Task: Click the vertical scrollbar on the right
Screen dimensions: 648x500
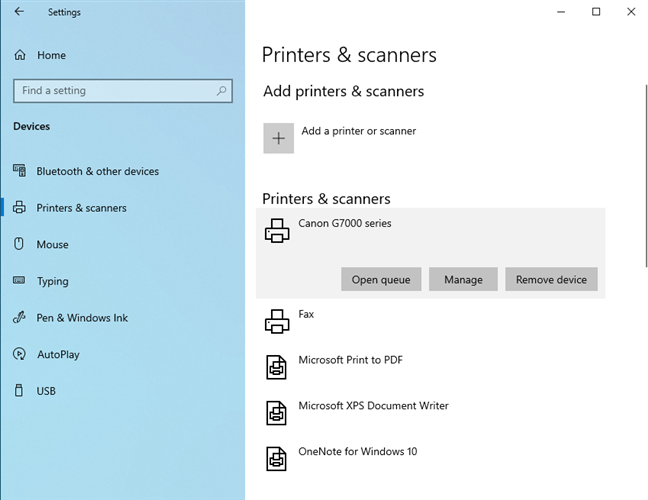Action: (646, 176)
